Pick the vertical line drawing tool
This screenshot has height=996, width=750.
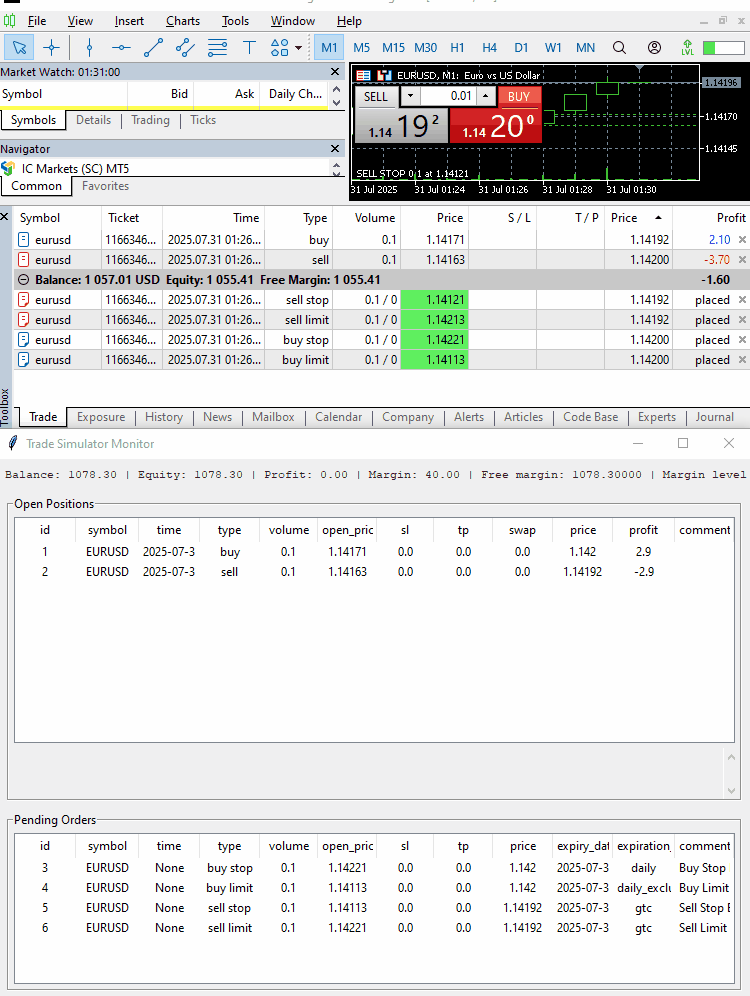coord(89,48)
